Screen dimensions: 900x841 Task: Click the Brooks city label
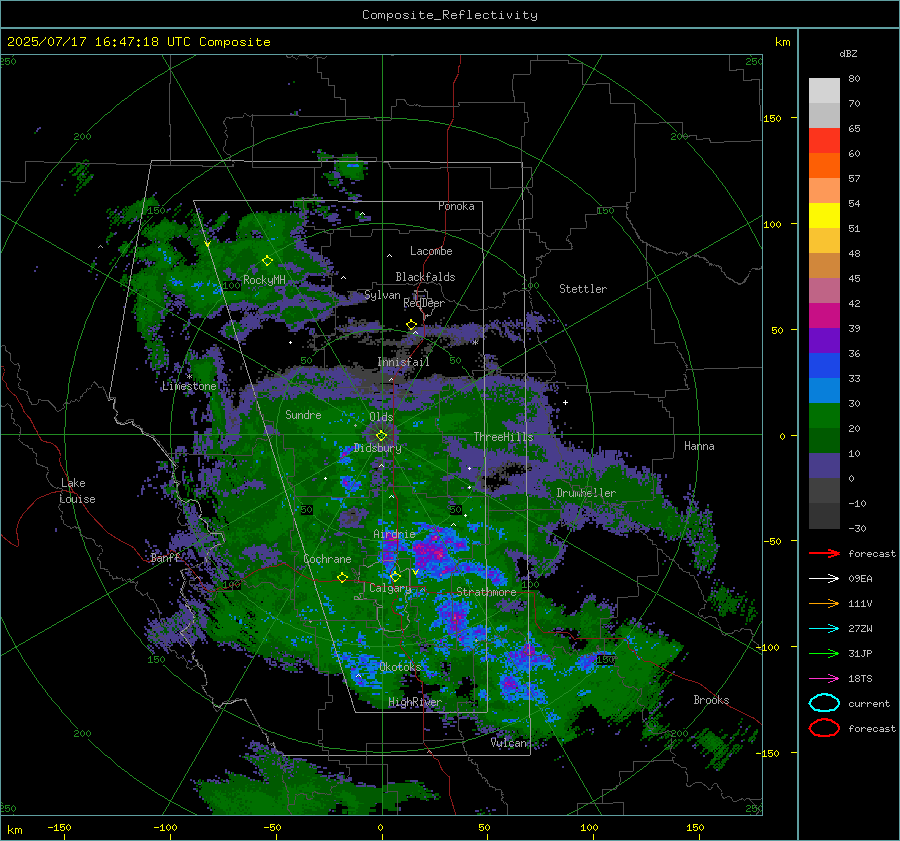(x=711, y=700)
